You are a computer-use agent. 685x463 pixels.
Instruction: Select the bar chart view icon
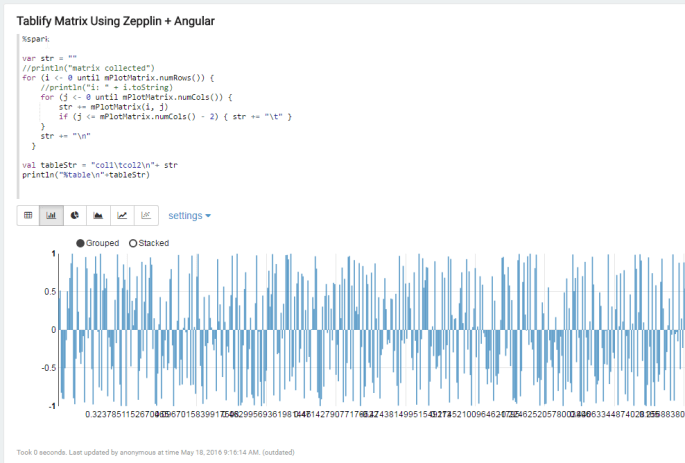(51, 215)
